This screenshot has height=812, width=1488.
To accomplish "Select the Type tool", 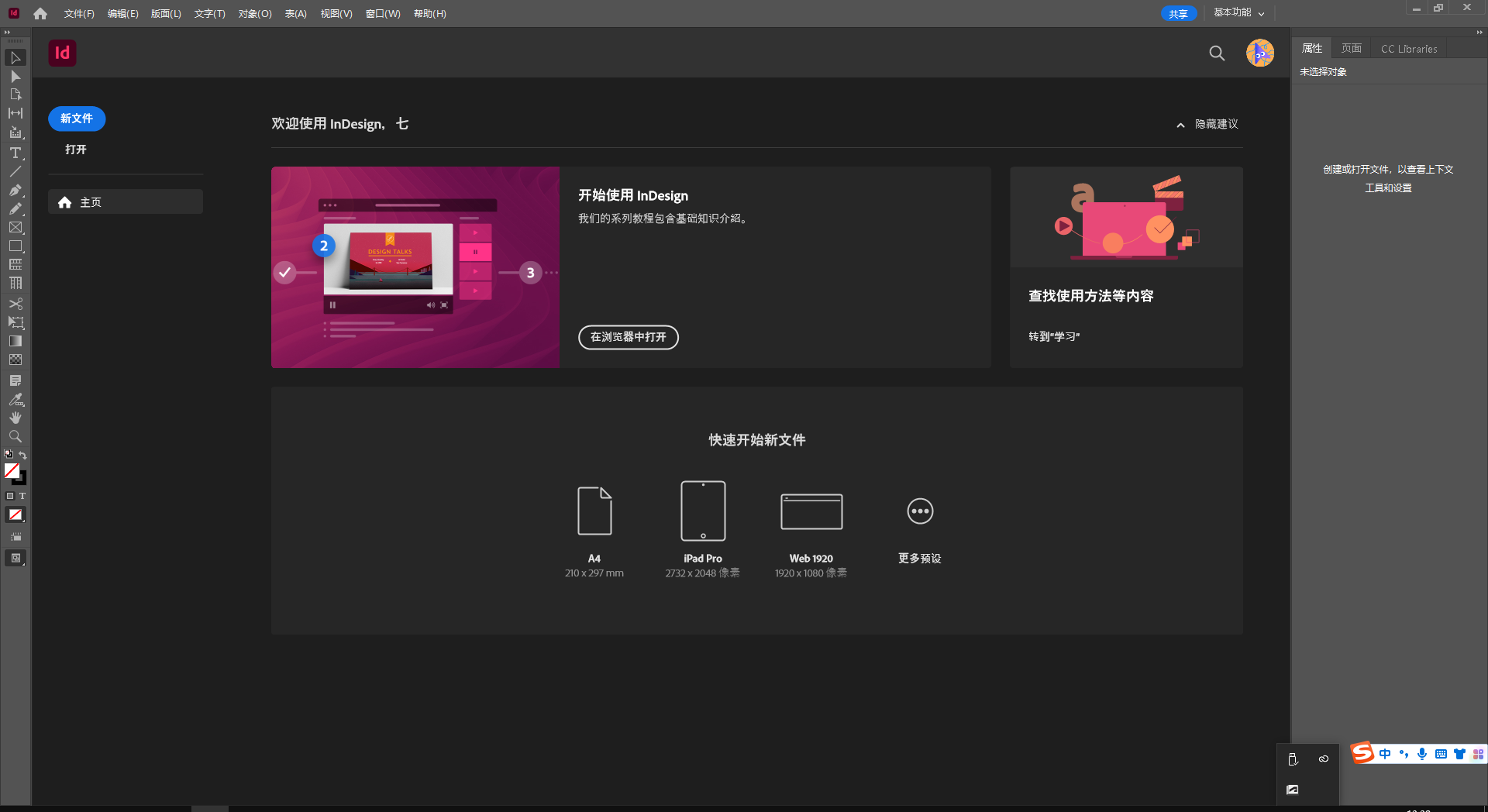I will pyautogui.click(x=15, y=153).
